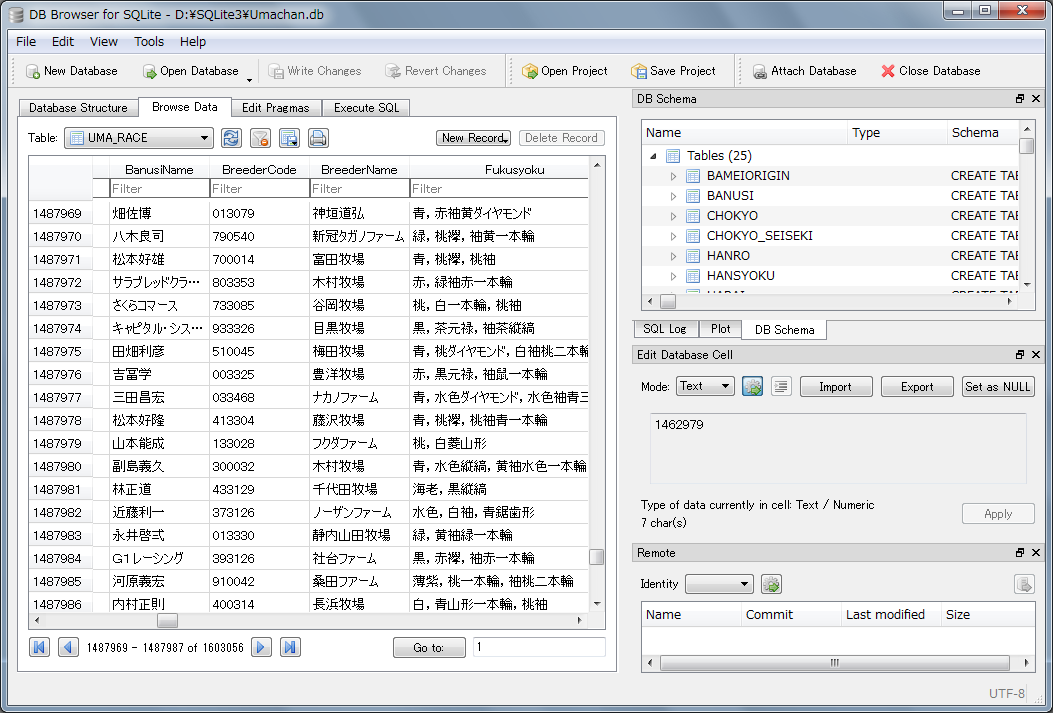Click Attach Database in toolbar

click(805, 71)
